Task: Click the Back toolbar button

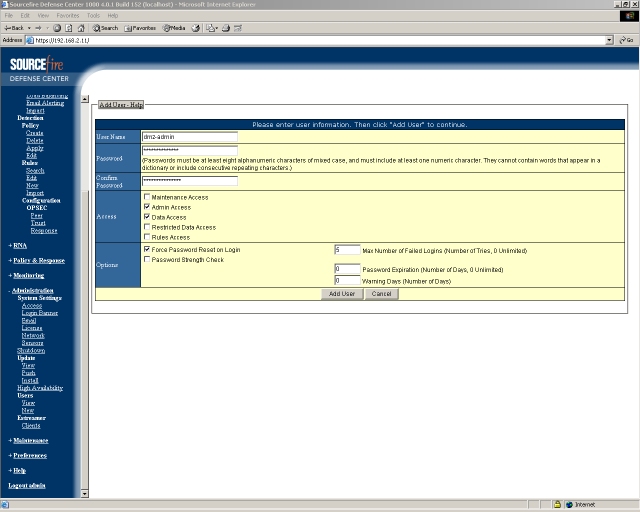Action: click(14, 28)
